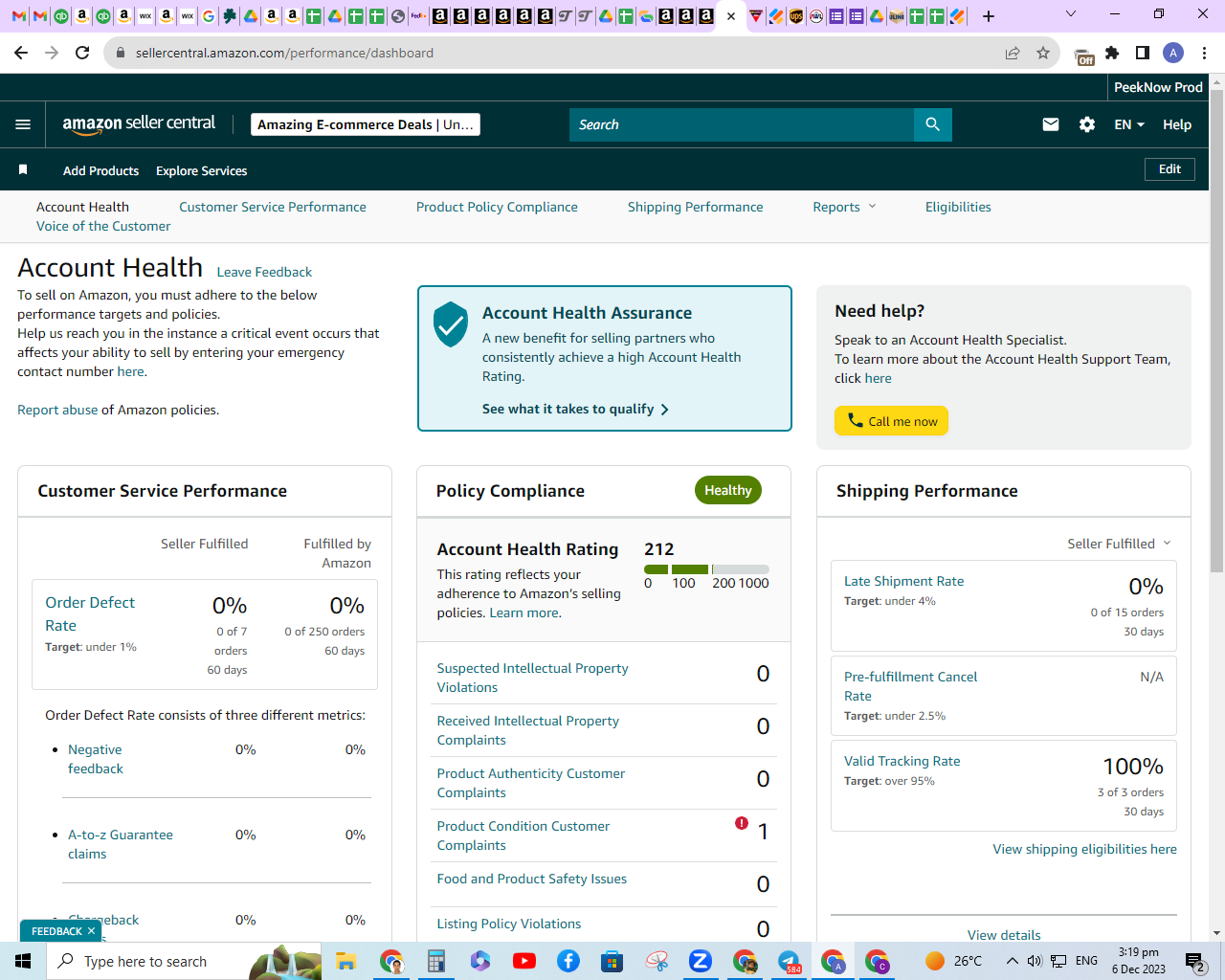Open the Customer Service Performance tab
1225x980 pixels.
[273, 207]
